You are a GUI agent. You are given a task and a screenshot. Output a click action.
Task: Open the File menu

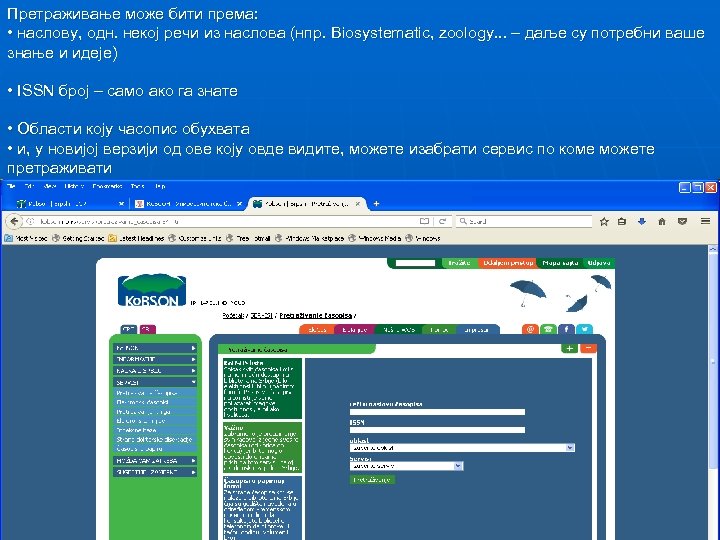(x=11, y=186)
